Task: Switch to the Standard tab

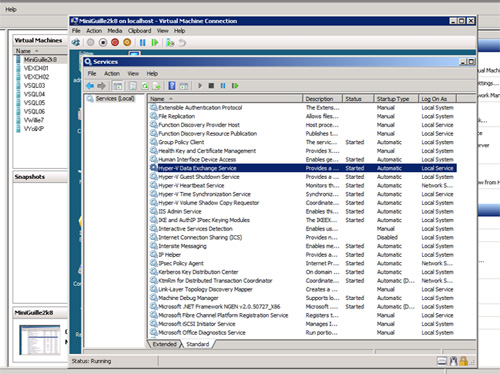Action: pos(197,344)
